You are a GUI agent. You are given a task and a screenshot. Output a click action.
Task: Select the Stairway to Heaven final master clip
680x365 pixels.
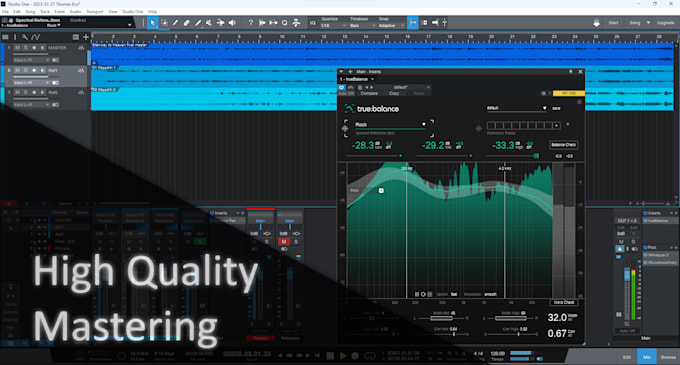[382, 54]
